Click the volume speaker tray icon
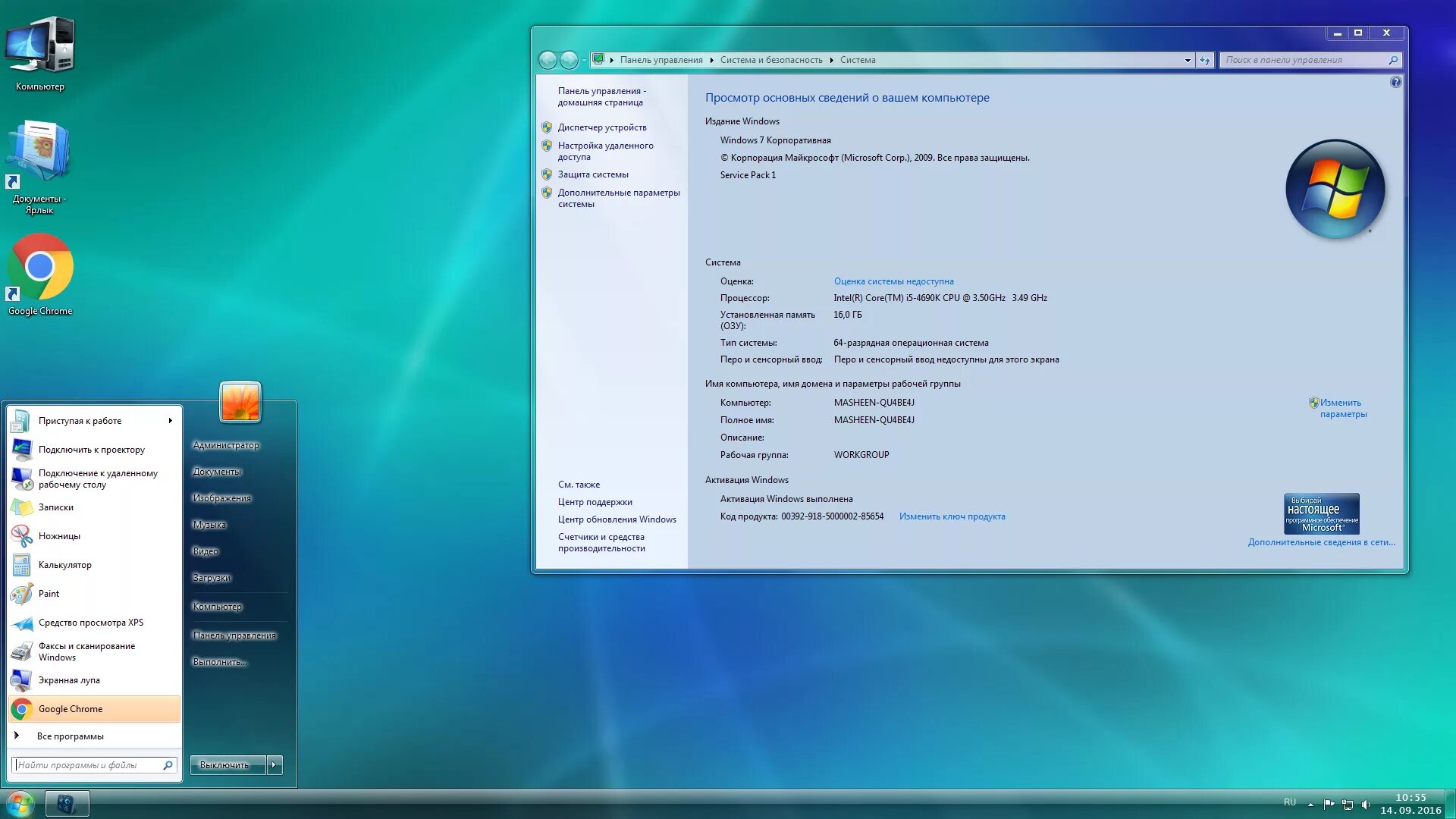Image resolution: width=1456 pixels, height=819 pixels. click(1366, 804)
